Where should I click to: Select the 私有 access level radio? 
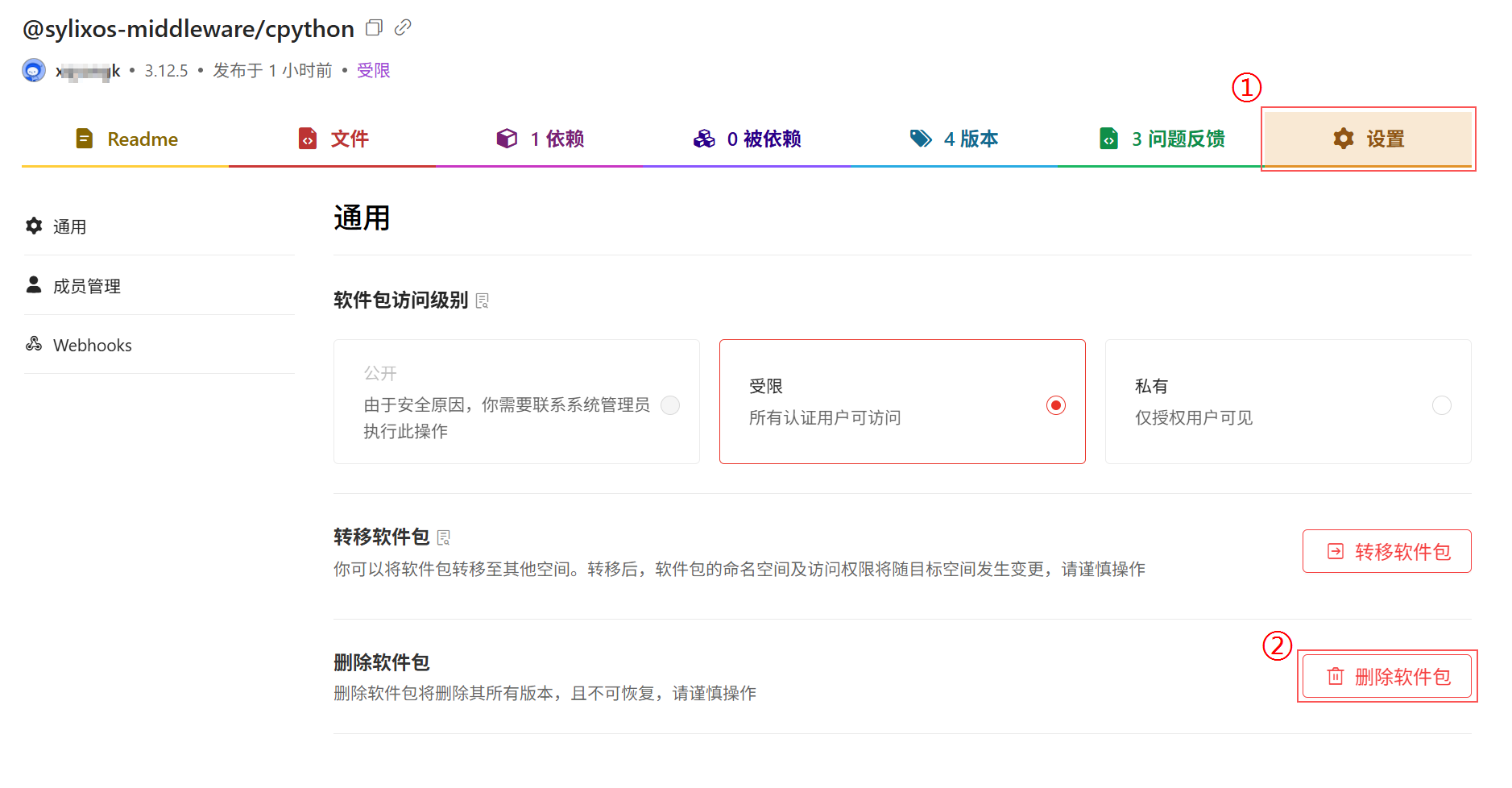pos(1441,404)
